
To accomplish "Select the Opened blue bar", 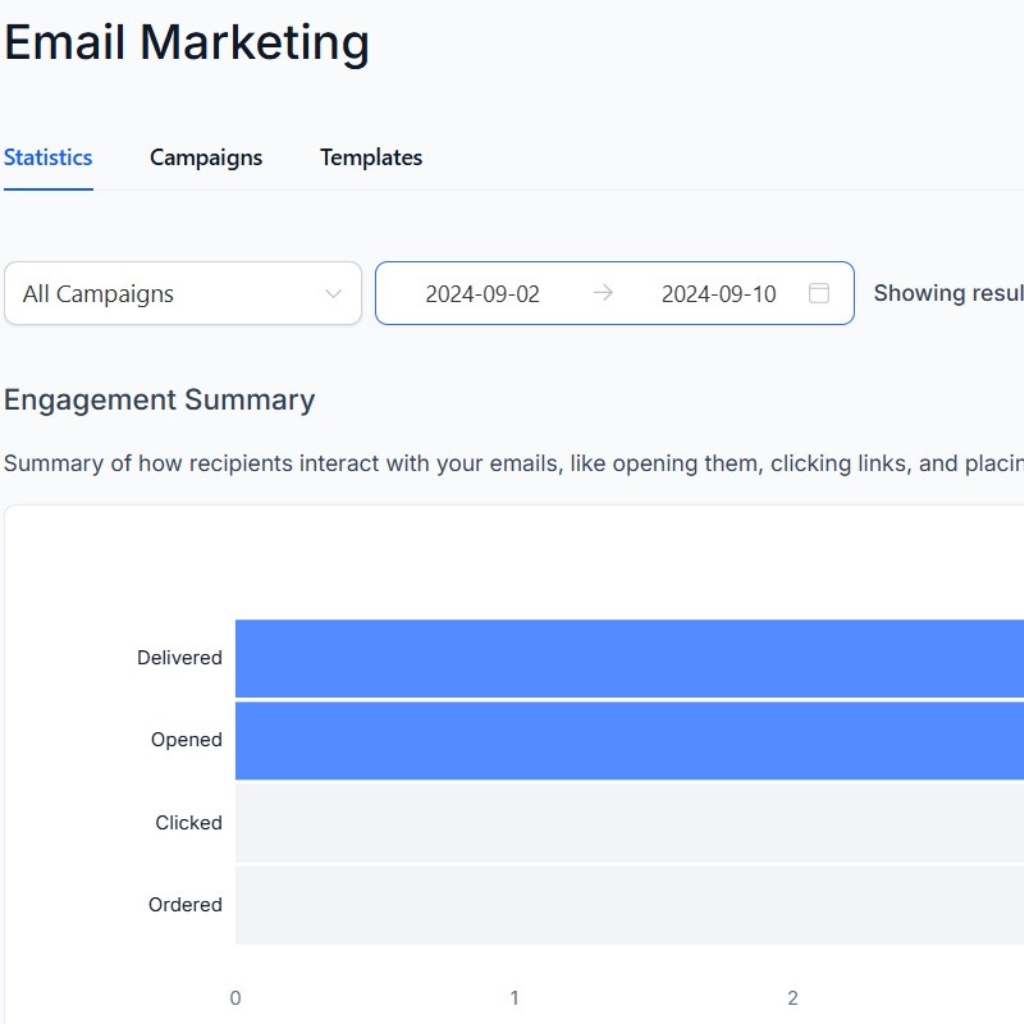I will tap(630, 741).
